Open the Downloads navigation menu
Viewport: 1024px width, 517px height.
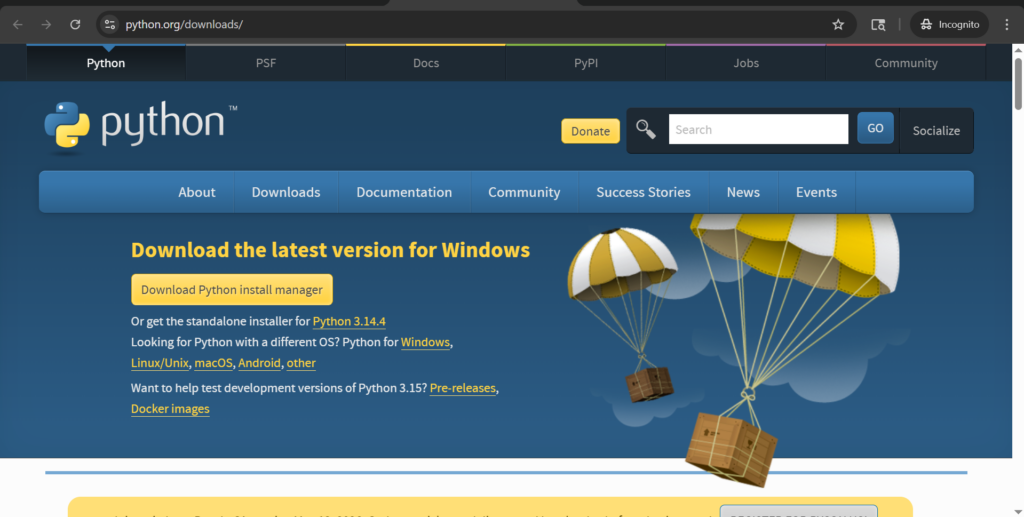point(286,192)
